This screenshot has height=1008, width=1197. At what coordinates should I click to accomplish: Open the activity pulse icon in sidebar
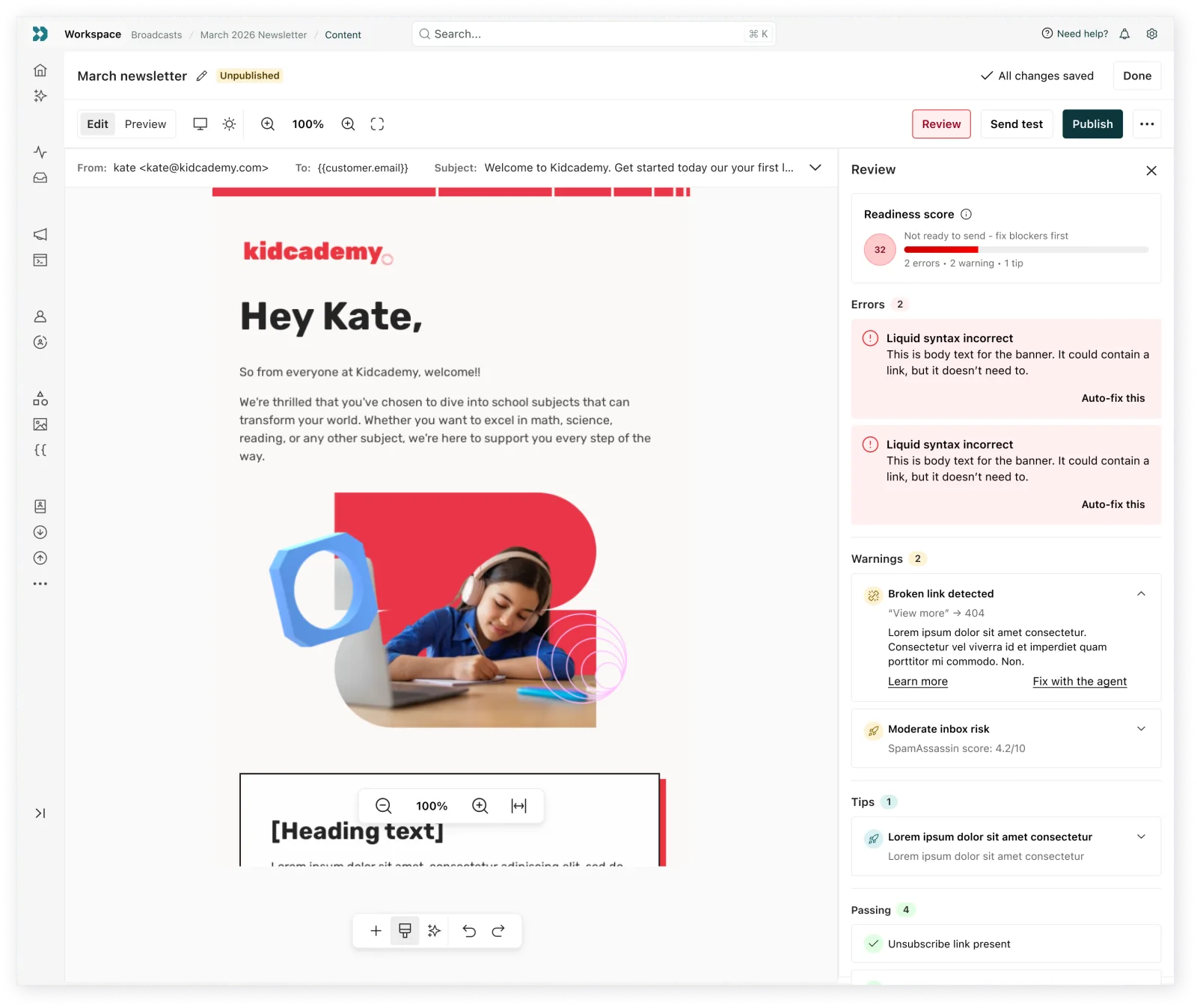click(40, 152)
